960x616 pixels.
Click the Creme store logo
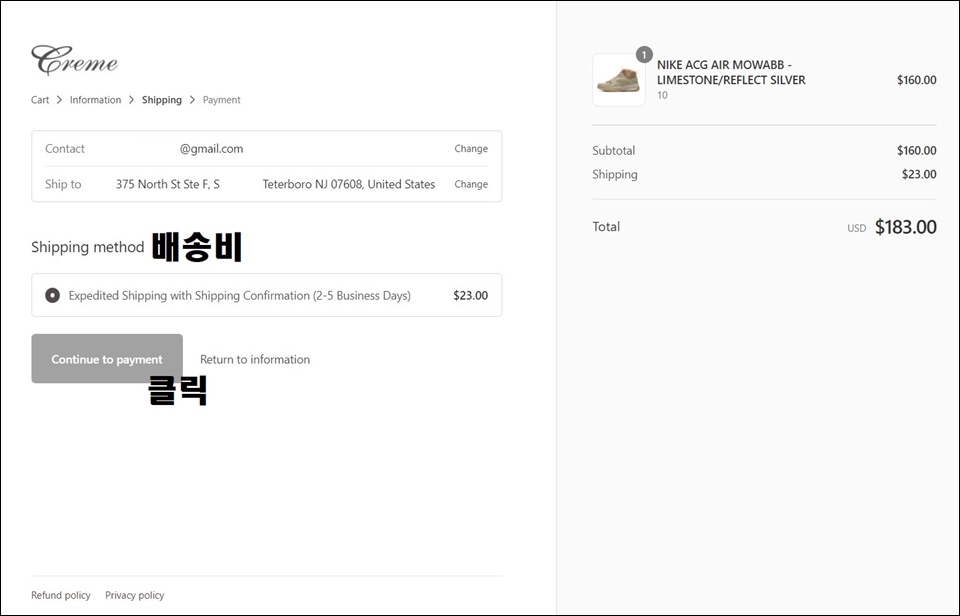tap(74, 60)
